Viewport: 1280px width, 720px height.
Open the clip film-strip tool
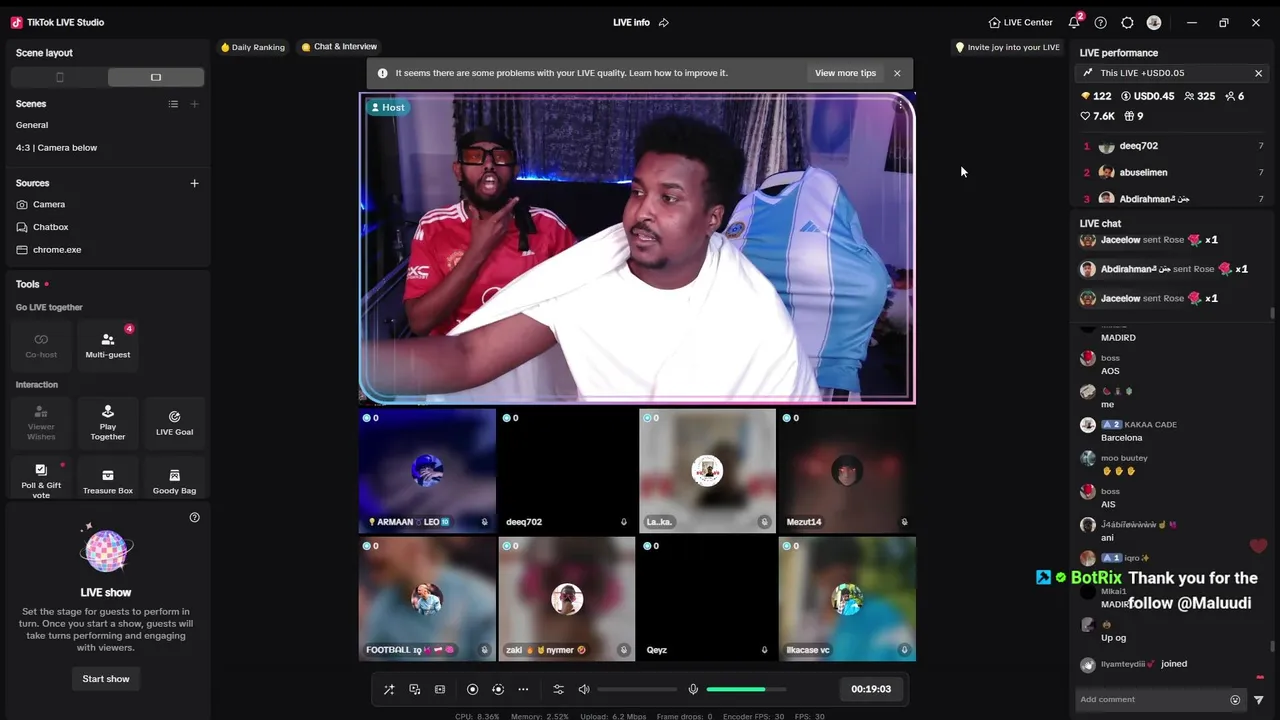[x=440, y=689]
